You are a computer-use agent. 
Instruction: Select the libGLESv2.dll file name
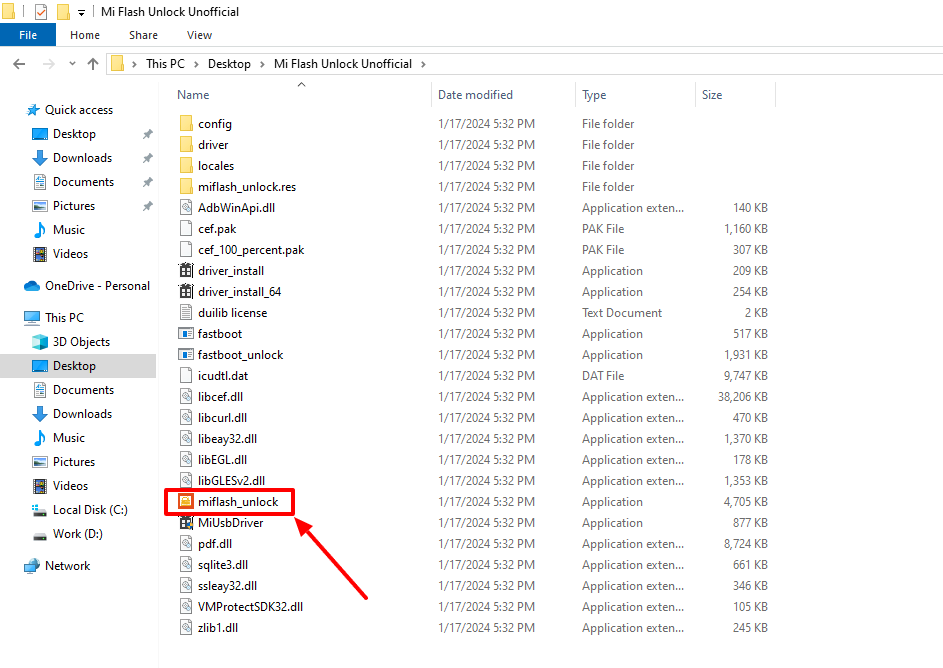point(232,481)
